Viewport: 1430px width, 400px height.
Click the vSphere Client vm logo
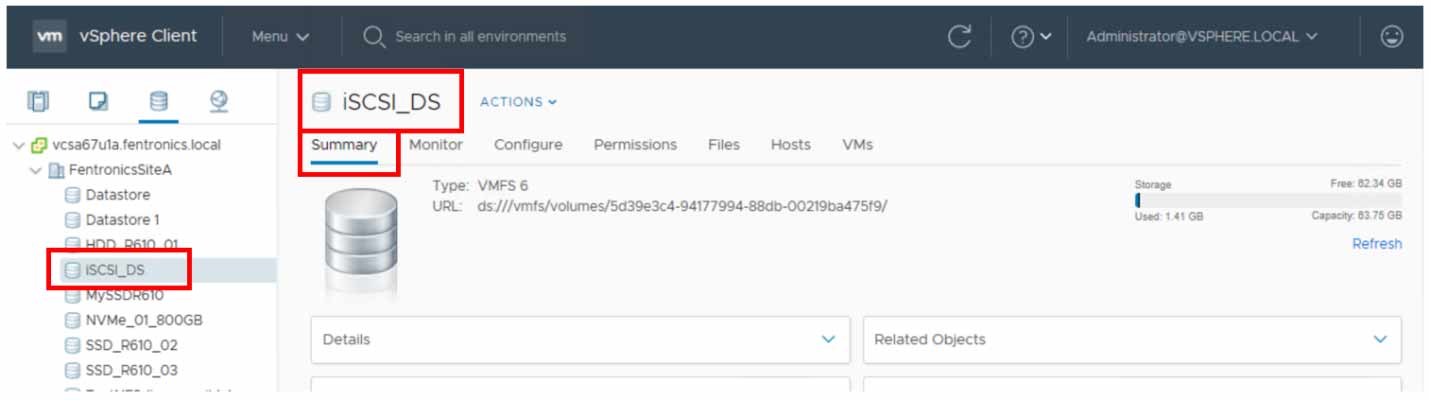pyautogui.click(x=49, y=37)
